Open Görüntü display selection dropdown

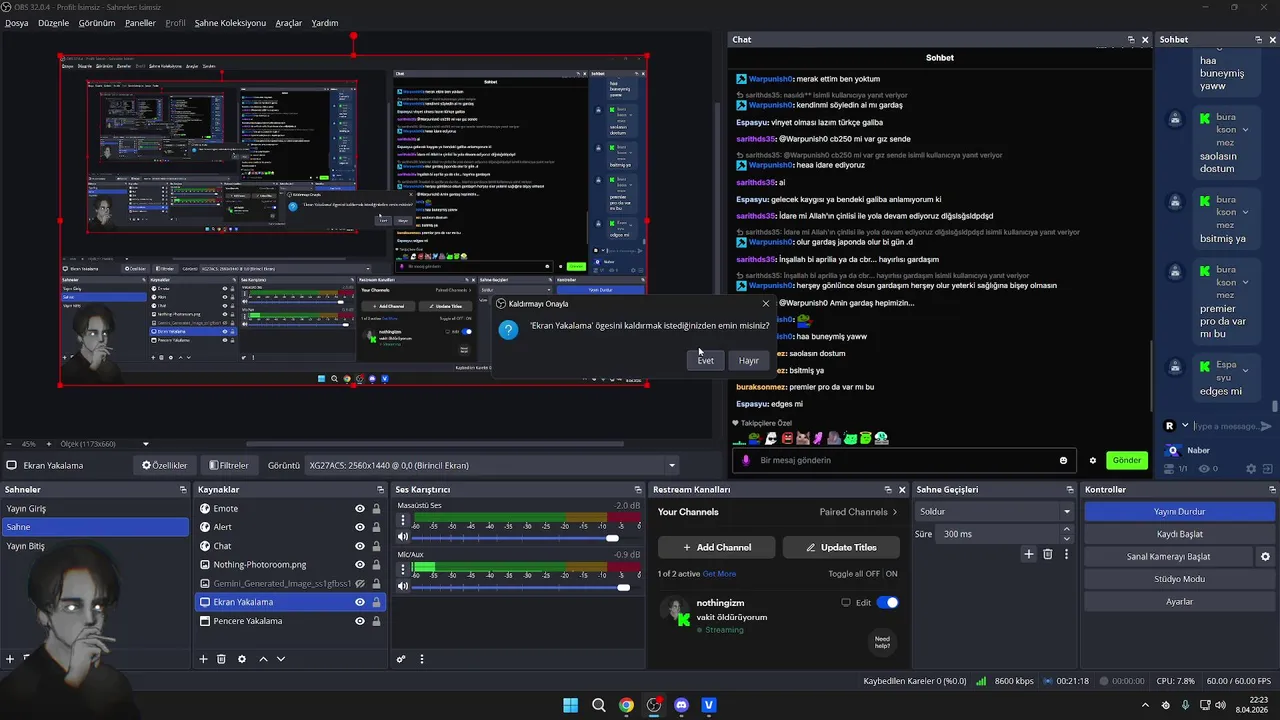(492, 465)
